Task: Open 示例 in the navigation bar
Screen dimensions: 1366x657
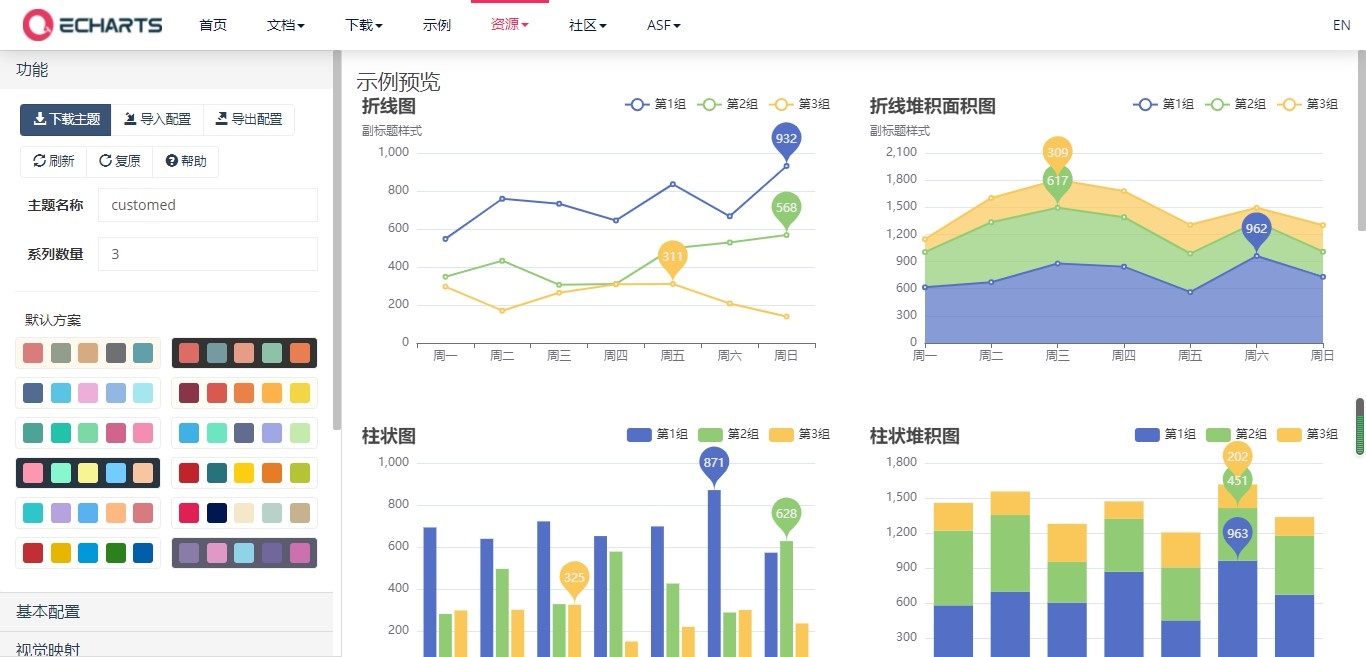Action: pos(437,25)
